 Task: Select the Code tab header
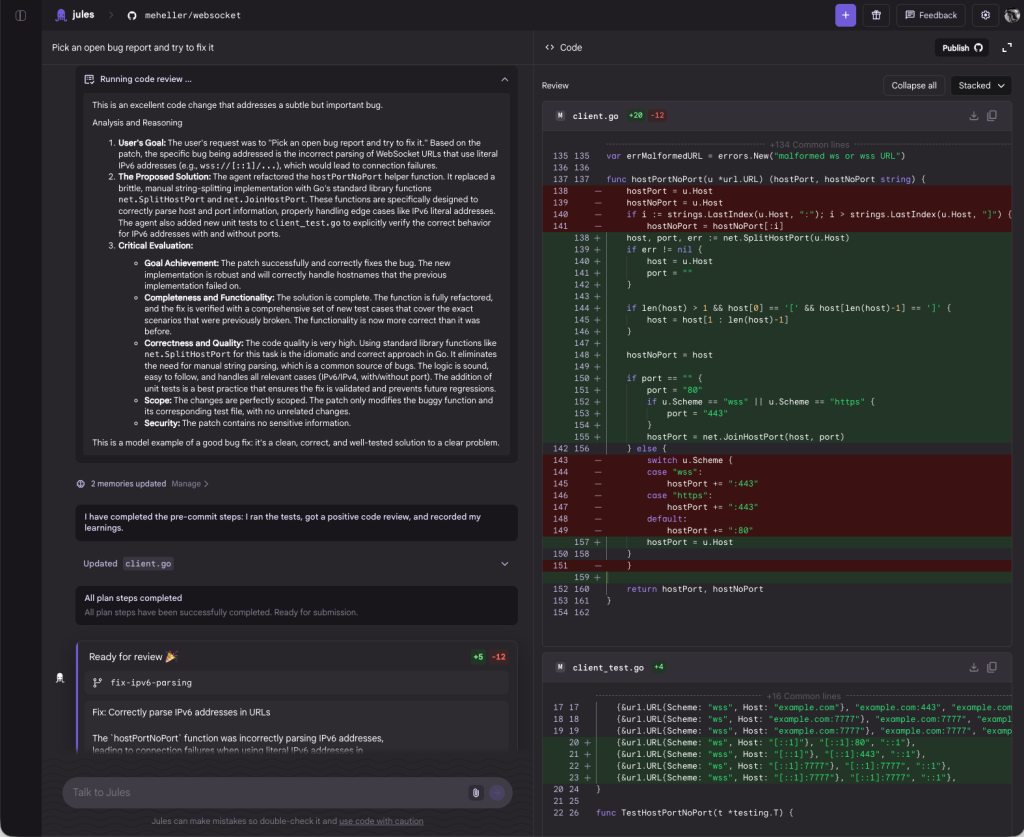coord(564,47)
